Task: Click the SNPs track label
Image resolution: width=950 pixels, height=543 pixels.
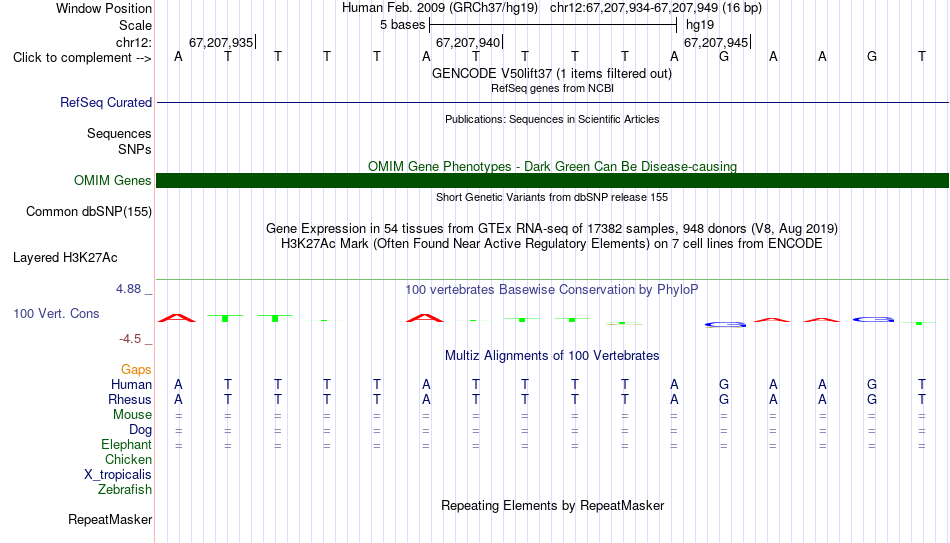Action: pos(135,149)
